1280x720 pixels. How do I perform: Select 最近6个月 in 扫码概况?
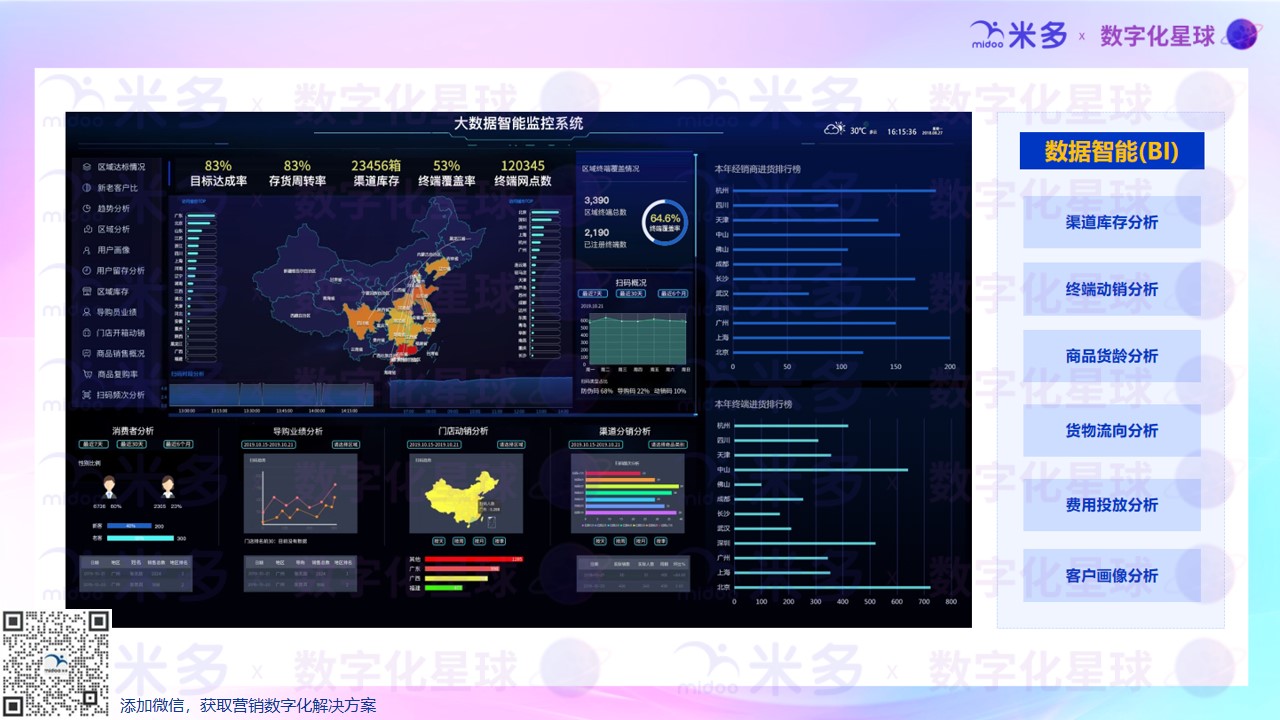pos(672,294)
